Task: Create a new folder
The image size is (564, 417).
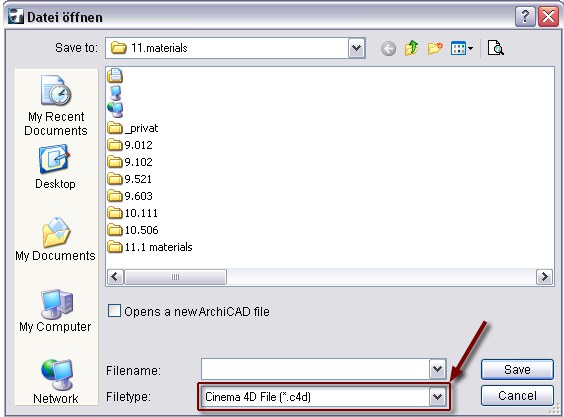Action: point(435,48)
